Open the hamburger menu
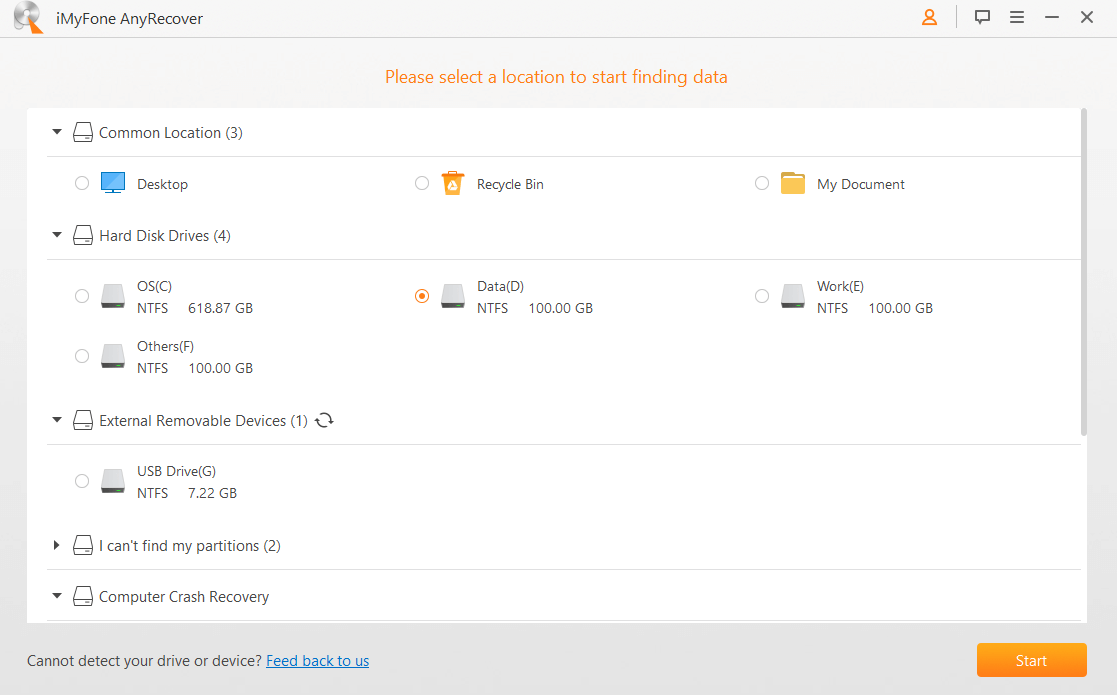This screenshot has height=695, width=1117. click(1017, 17)
